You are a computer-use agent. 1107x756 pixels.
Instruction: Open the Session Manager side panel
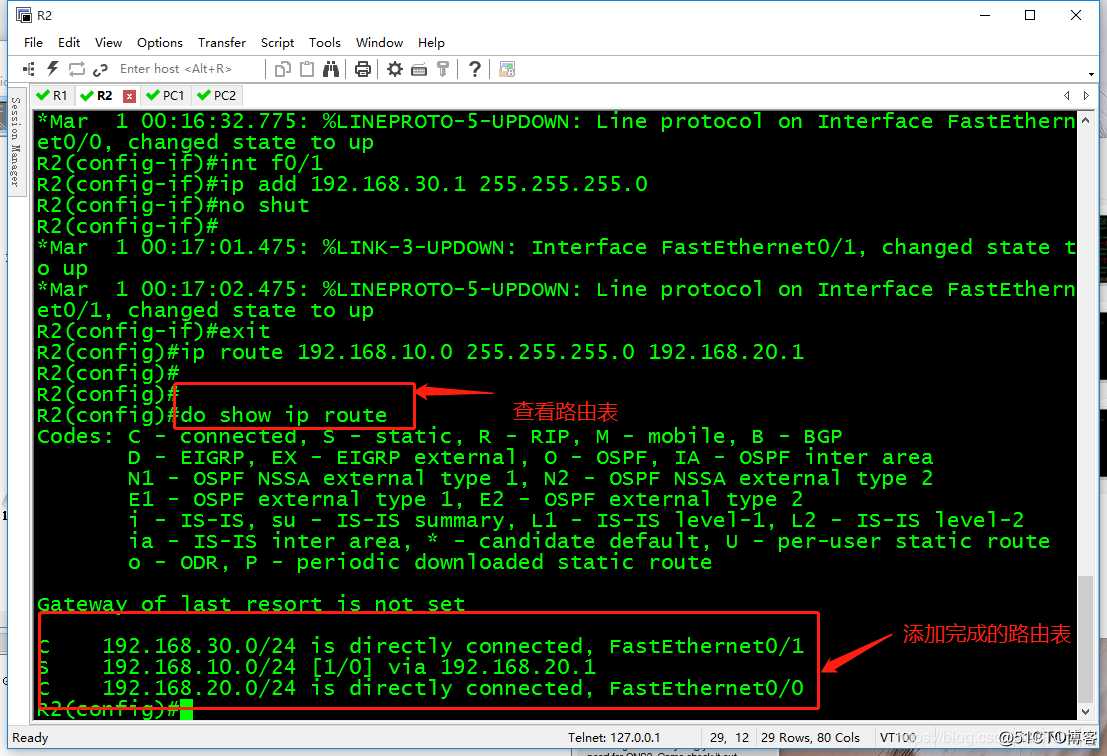[15, 141]
